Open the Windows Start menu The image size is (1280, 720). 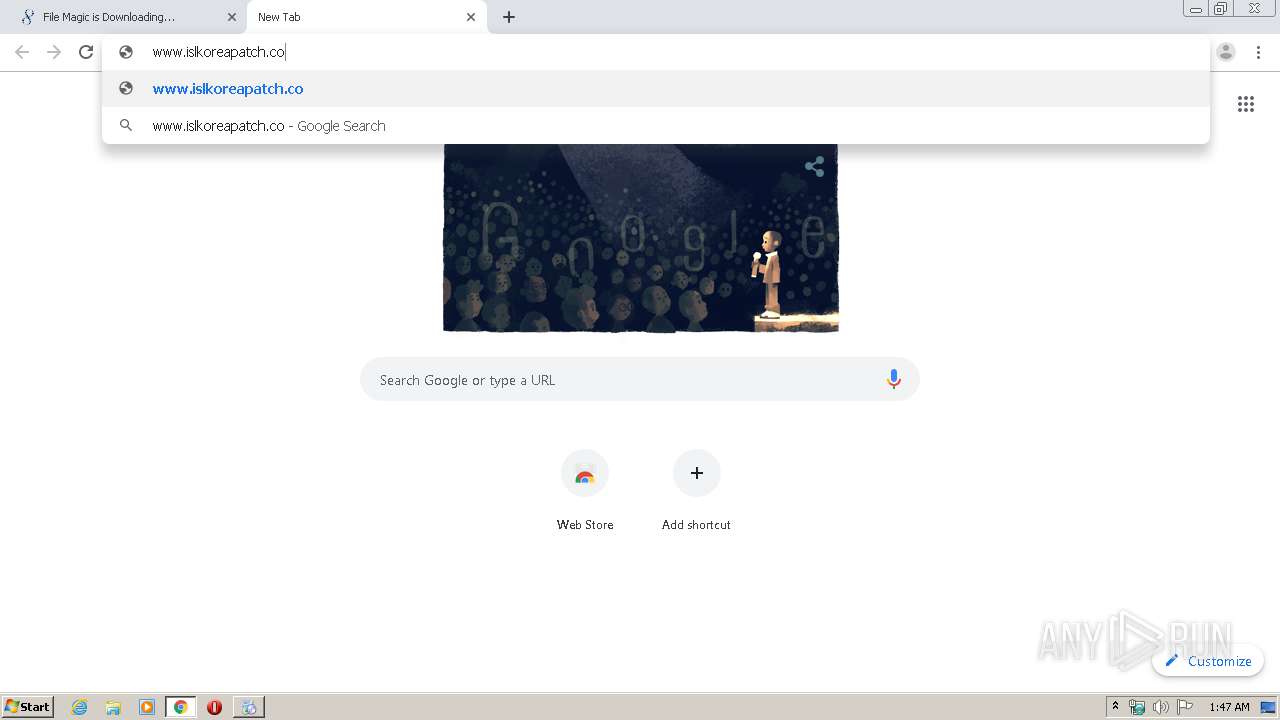click(28, 707)
